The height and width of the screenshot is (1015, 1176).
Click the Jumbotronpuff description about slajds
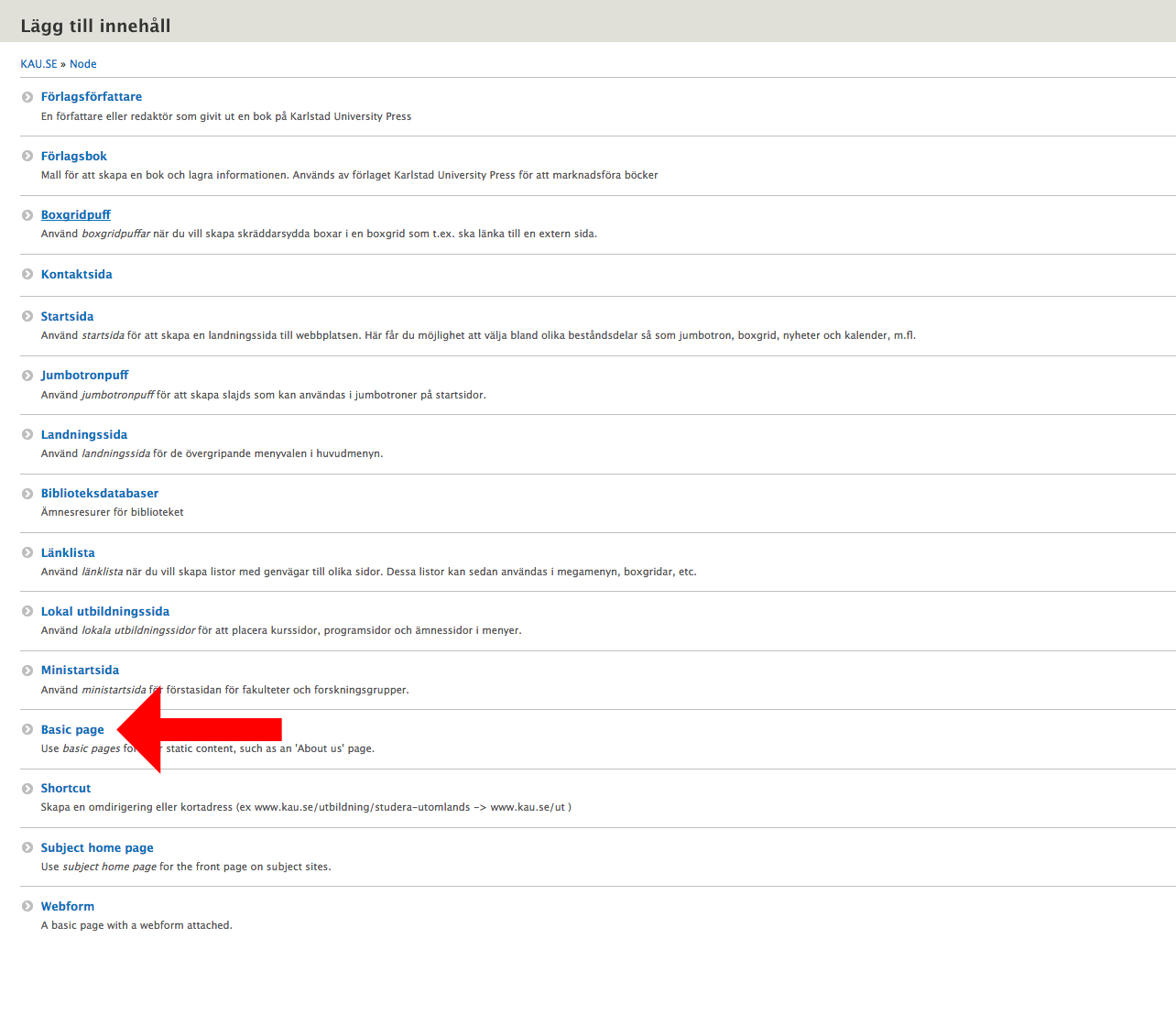click(x=264, y=395)
